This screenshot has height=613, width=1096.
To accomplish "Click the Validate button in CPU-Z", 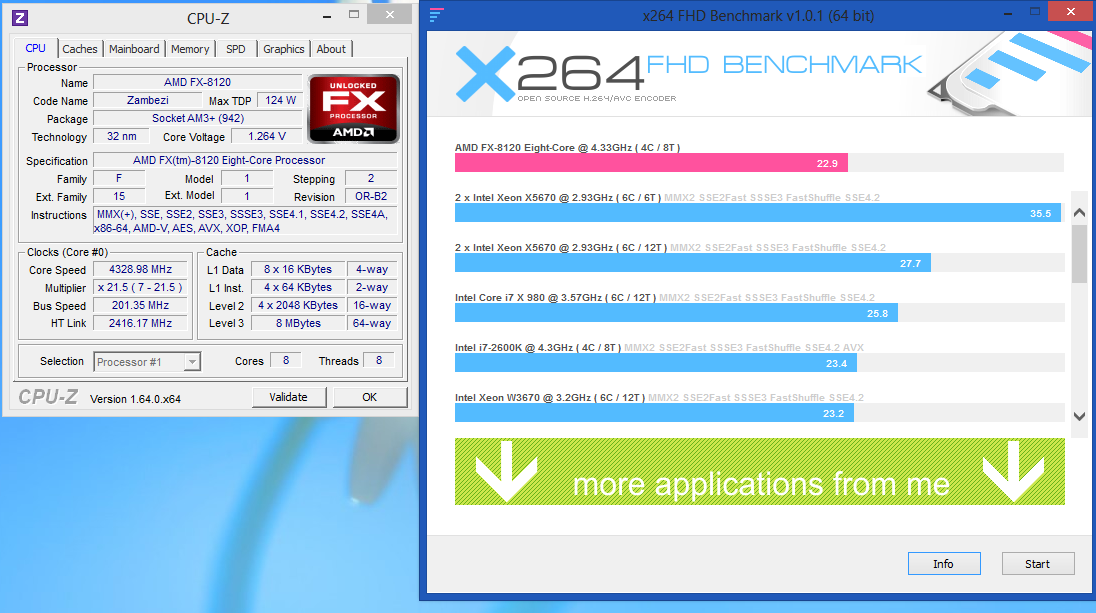I will 288,397.
